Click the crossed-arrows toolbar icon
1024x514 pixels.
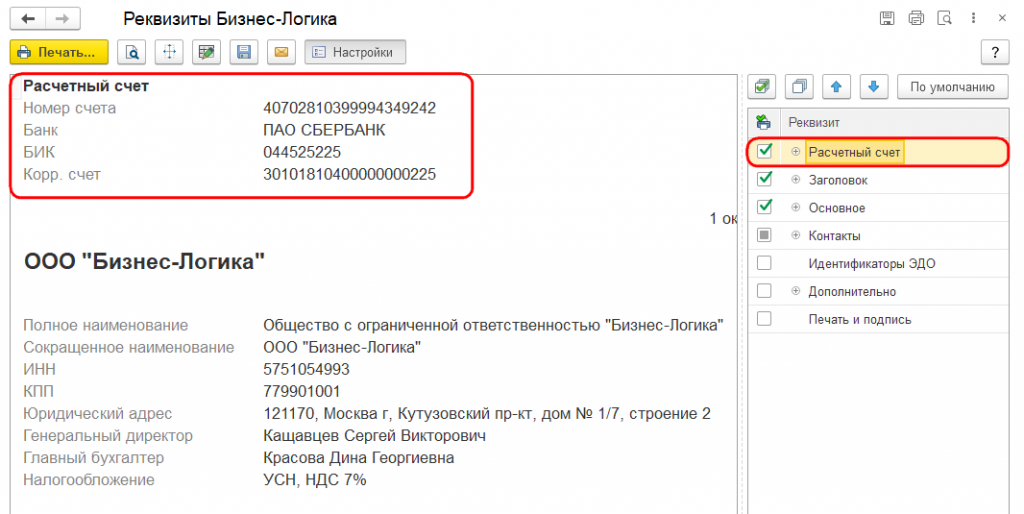tap(169, 52)
